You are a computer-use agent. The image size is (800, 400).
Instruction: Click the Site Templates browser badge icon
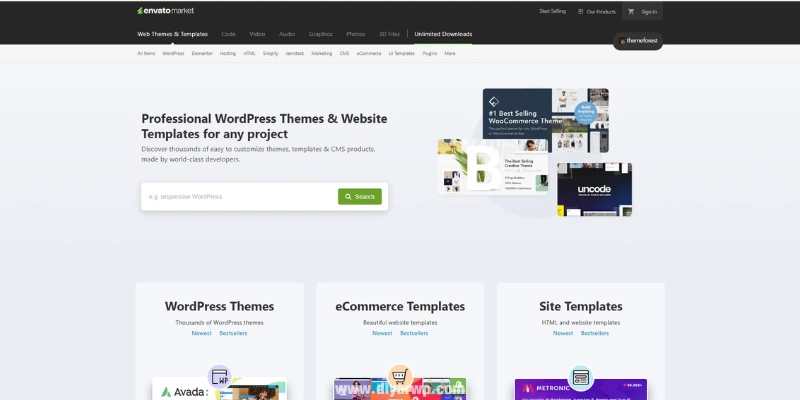580,377
